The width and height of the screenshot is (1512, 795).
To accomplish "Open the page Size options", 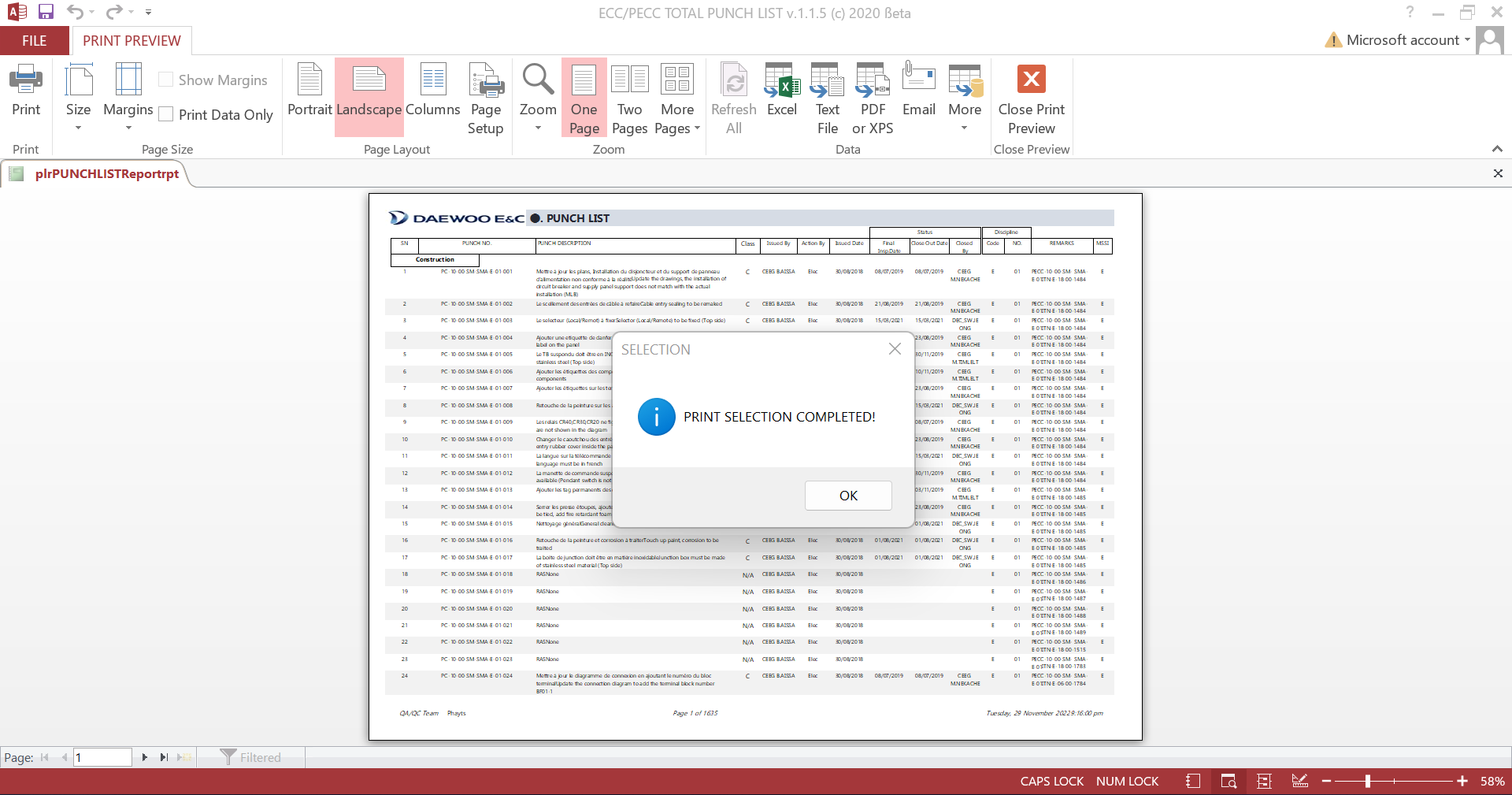I will [78, 97].
